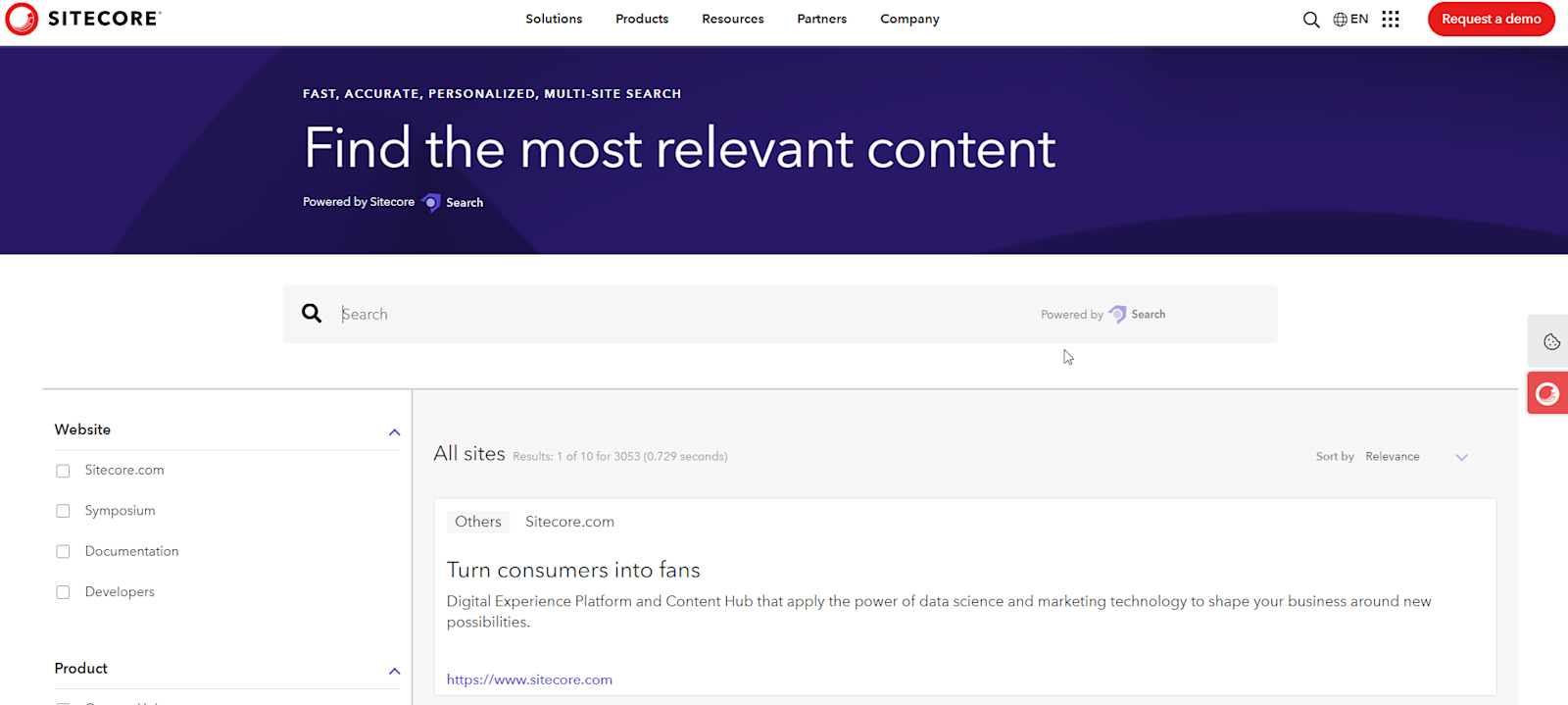Click the Sitecore logo in header
Viewport: 1568px width, 705px height.
coord(83,19)
